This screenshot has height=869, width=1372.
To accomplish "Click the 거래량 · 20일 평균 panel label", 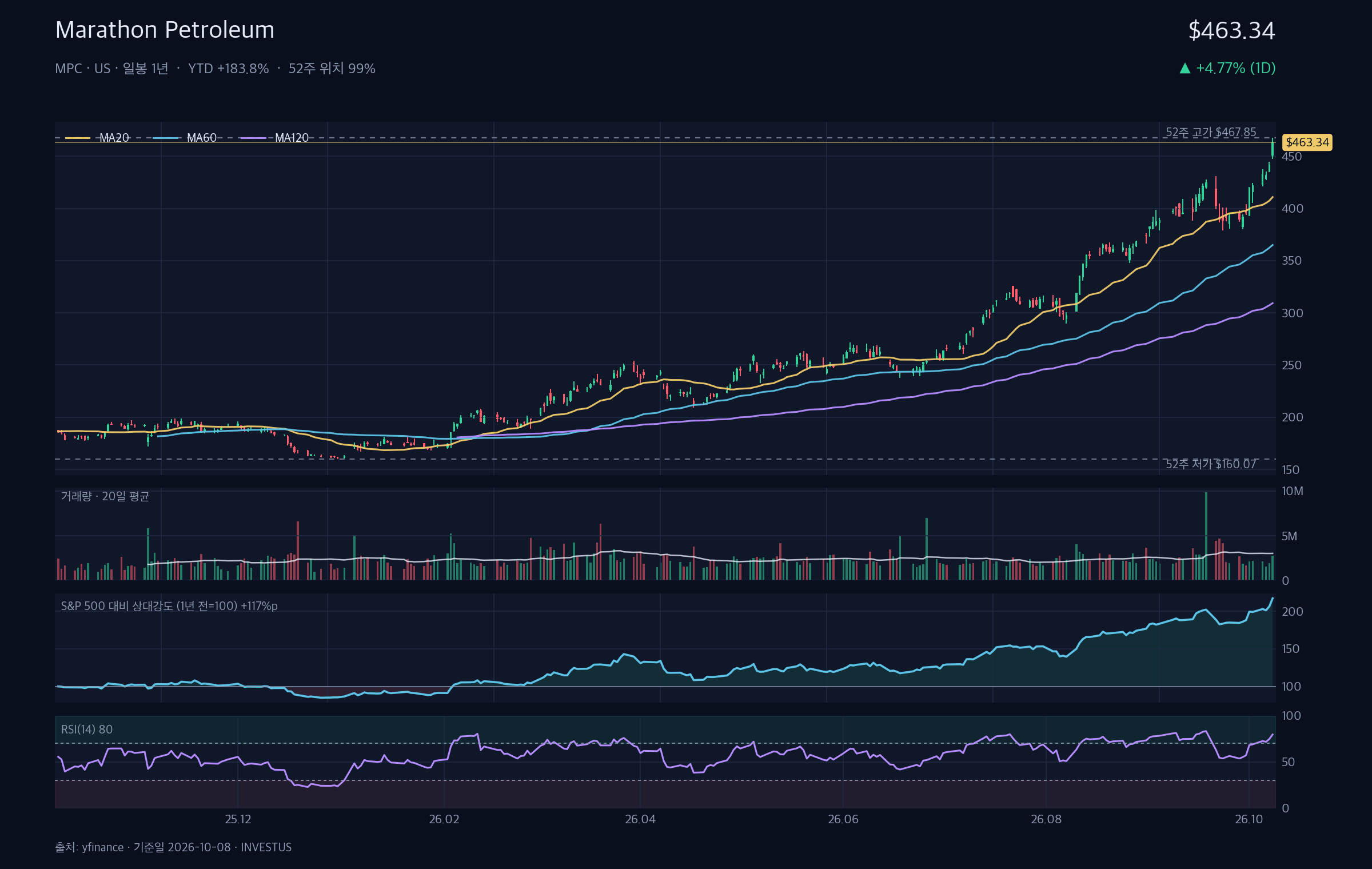I will (105, 496).
